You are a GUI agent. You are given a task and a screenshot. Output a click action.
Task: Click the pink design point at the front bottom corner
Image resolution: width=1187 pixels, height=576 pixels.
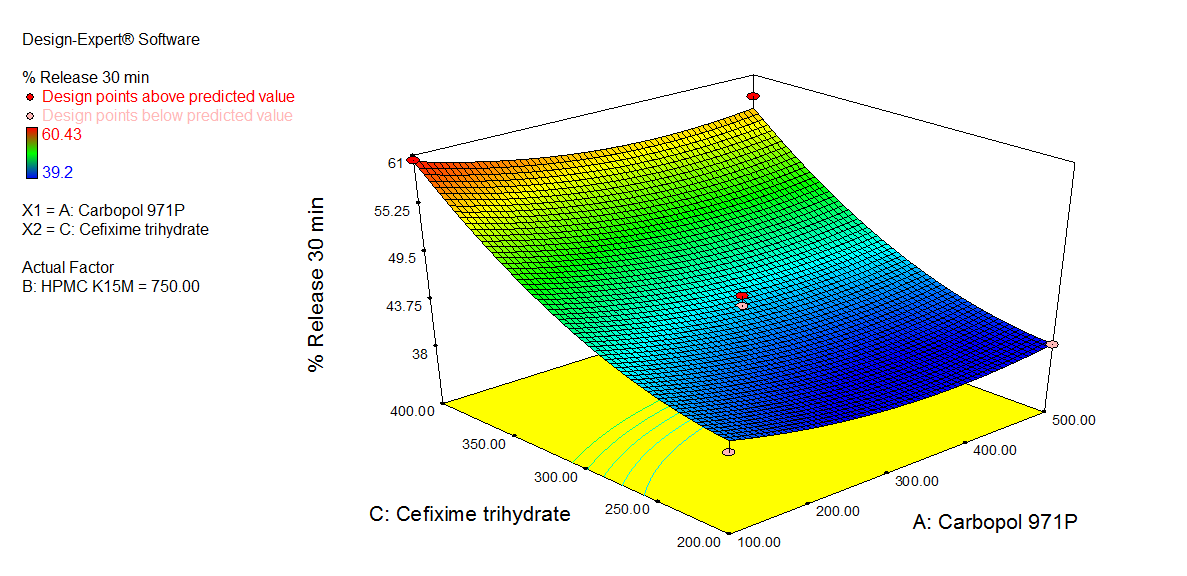coord(729,452)
